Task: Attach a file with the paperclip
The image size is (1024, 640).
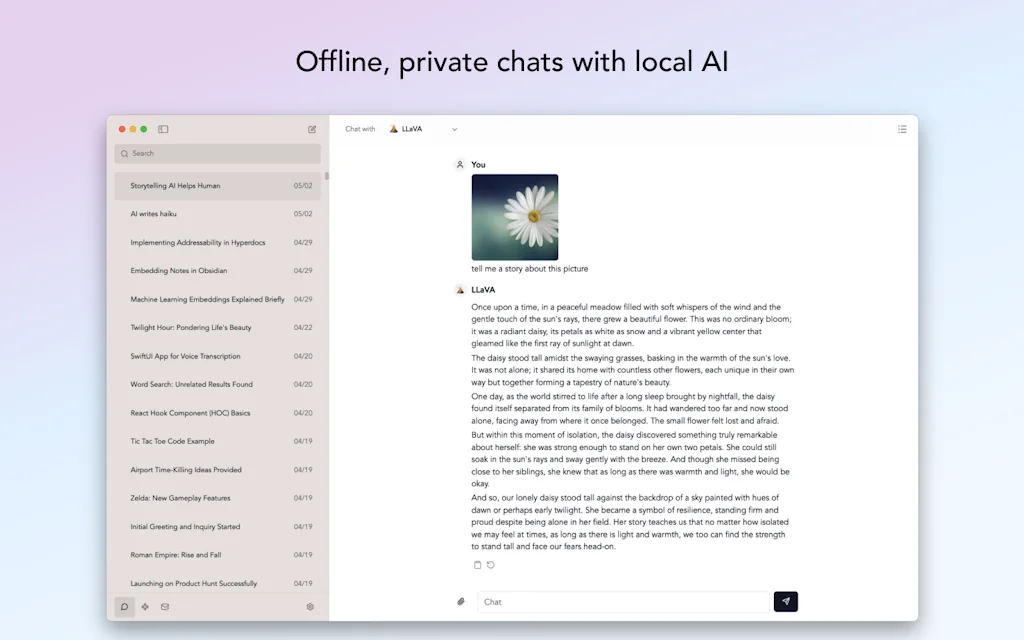Action: pyautogui.click(x=461, y=601)
